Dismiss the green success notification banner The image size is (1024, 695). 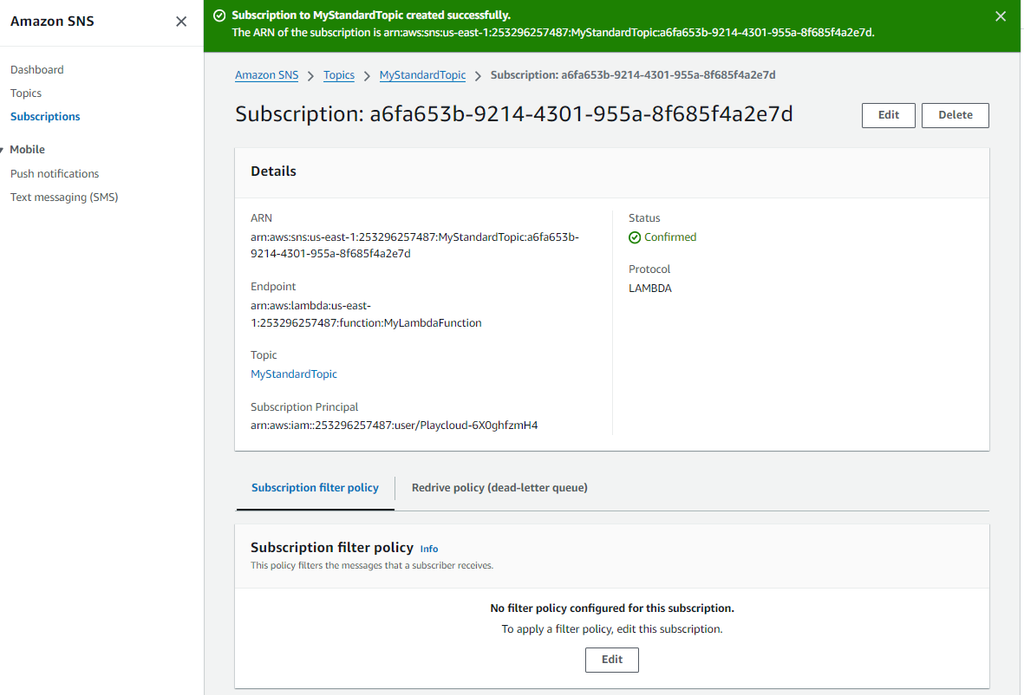tap(1001, 16)
